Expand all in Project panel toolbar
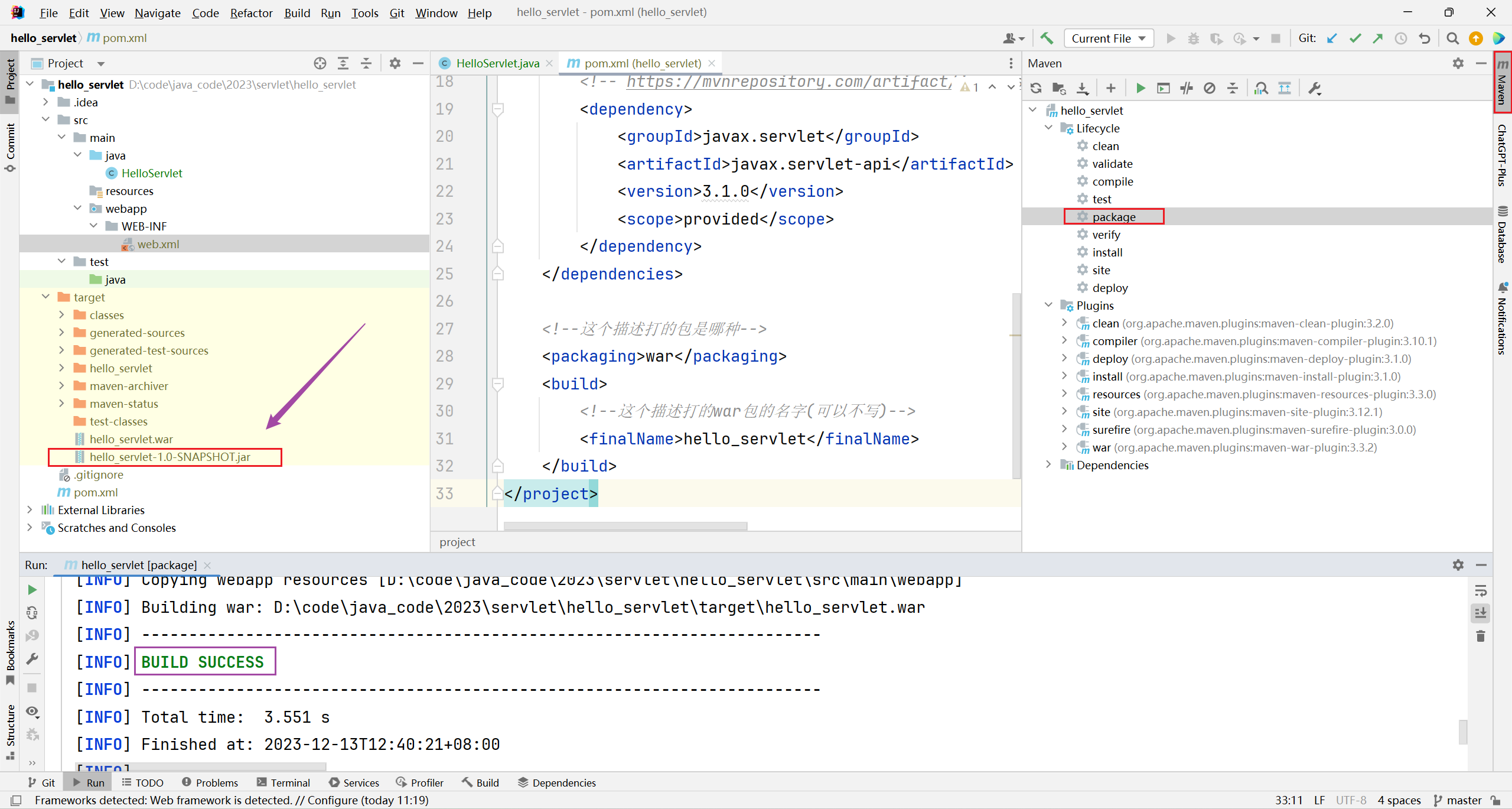The width and height of the screenshot is (1512, 809). pyautogui.click(x=343, y=63)
